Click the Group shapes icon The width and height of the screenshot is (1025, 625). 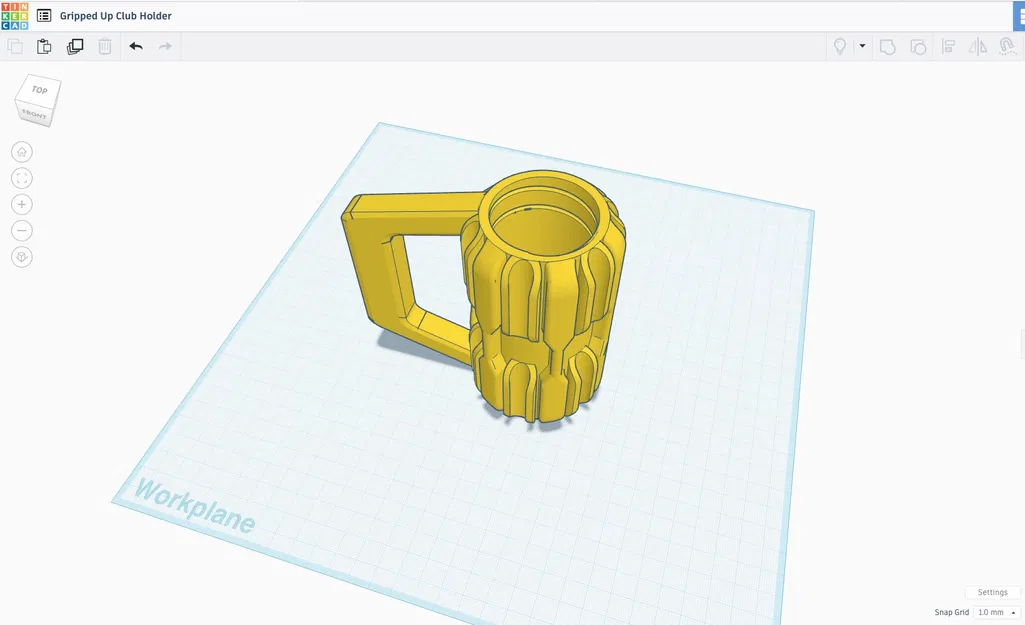coord(887,47)
